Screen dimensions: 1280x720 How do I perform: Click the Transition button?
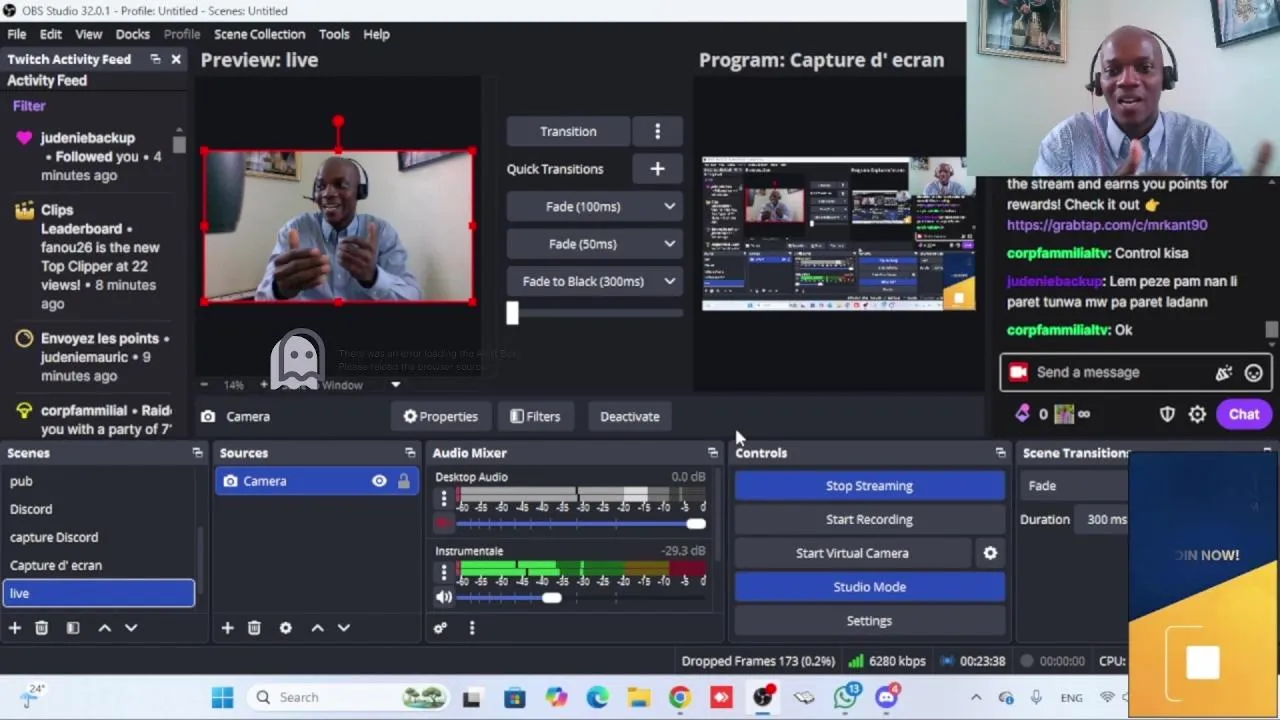click(x=568, y=131)
